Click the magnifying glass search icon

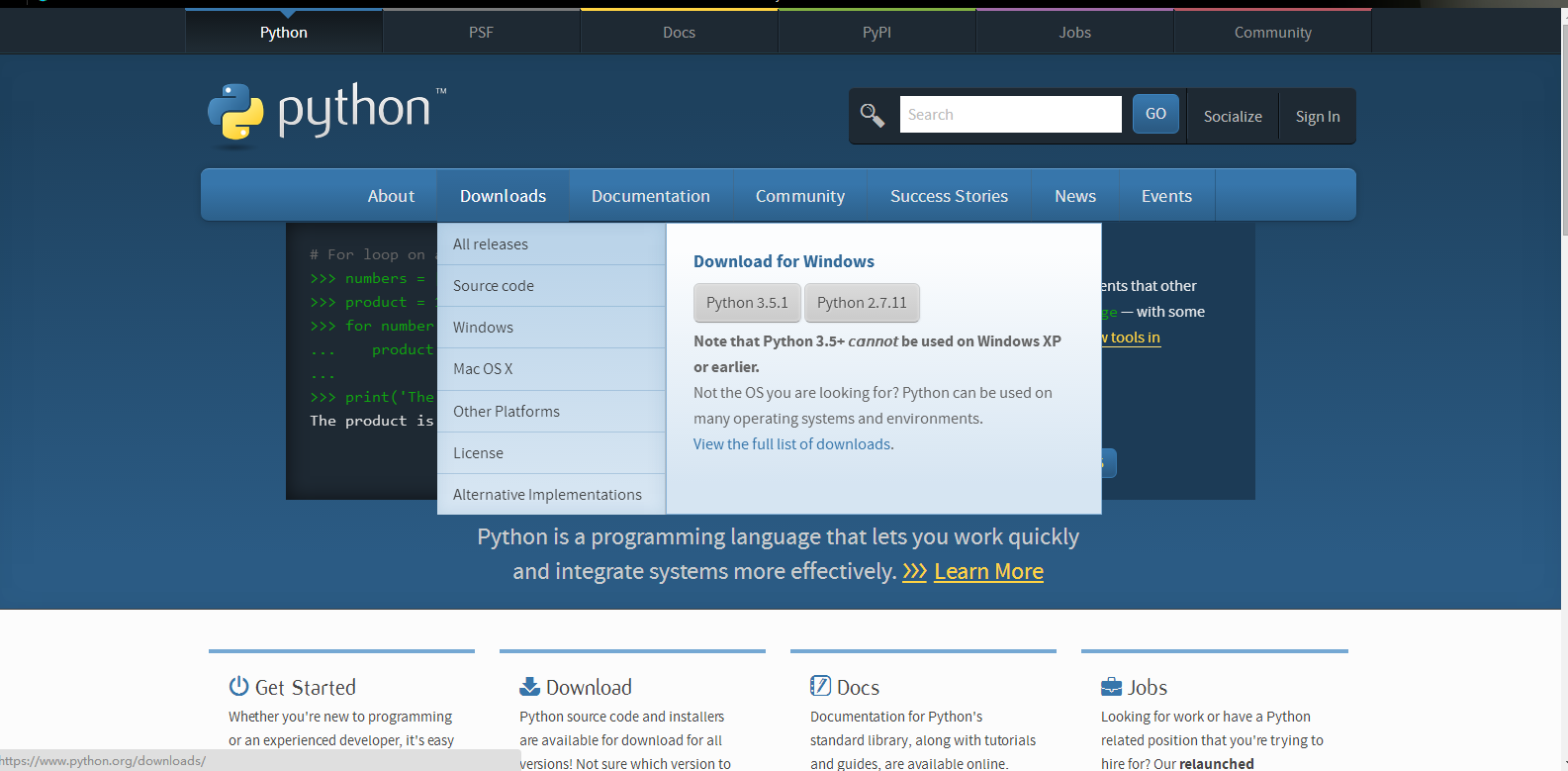click(x=873, y=115)
